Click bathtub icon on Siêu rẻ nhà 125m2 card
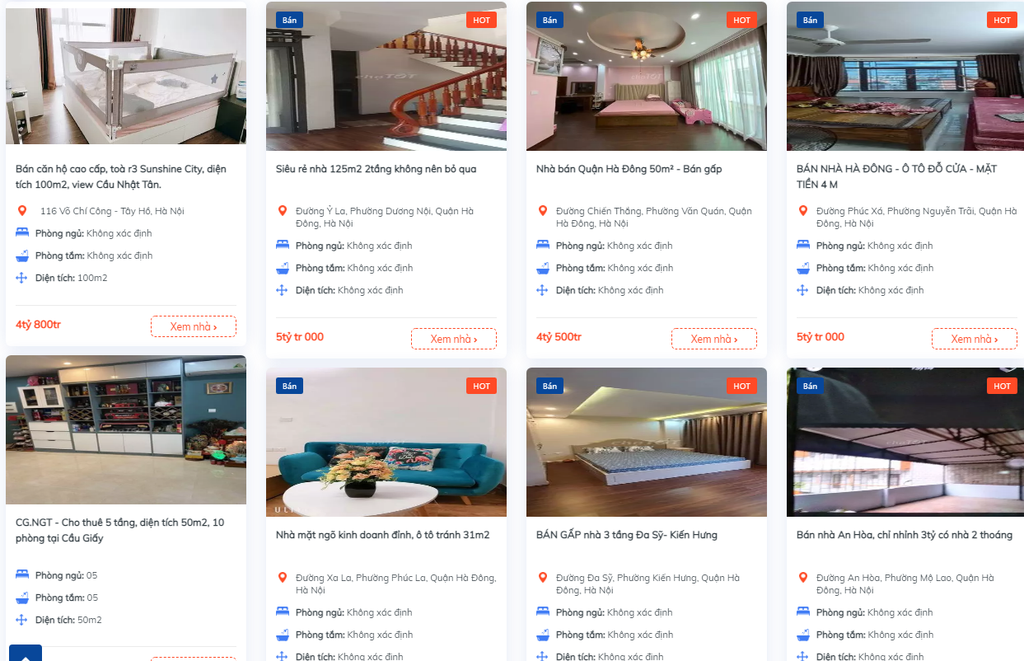This screenshot has width=1024, height=661. click(x=282, y=268)
